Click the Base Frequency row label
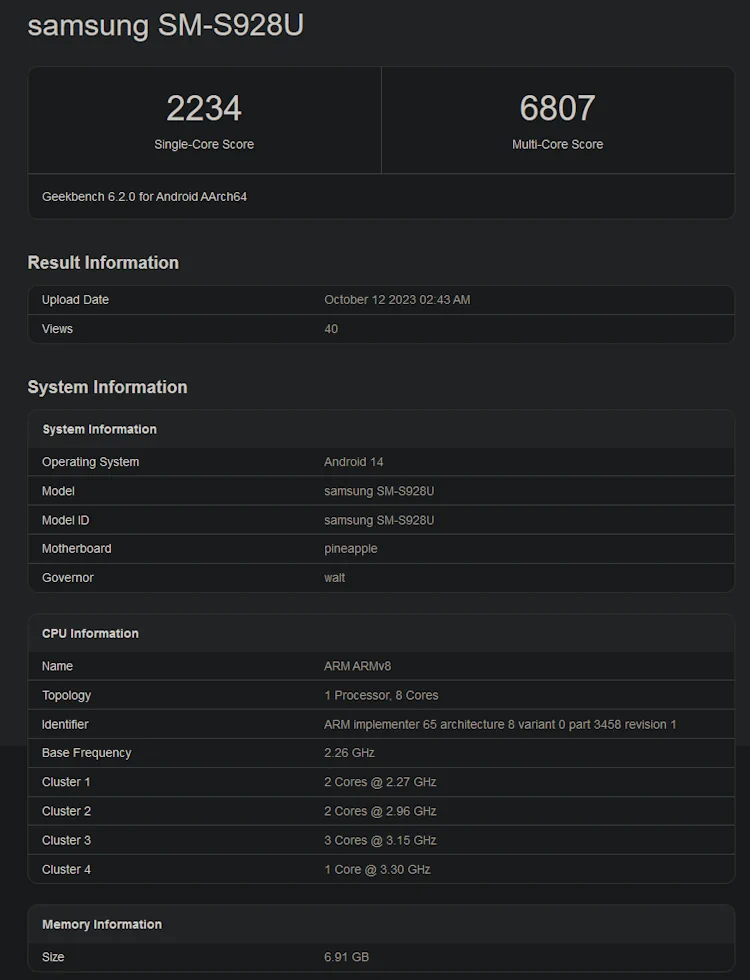This screenshot has width=750, height=980. [86, 753]
